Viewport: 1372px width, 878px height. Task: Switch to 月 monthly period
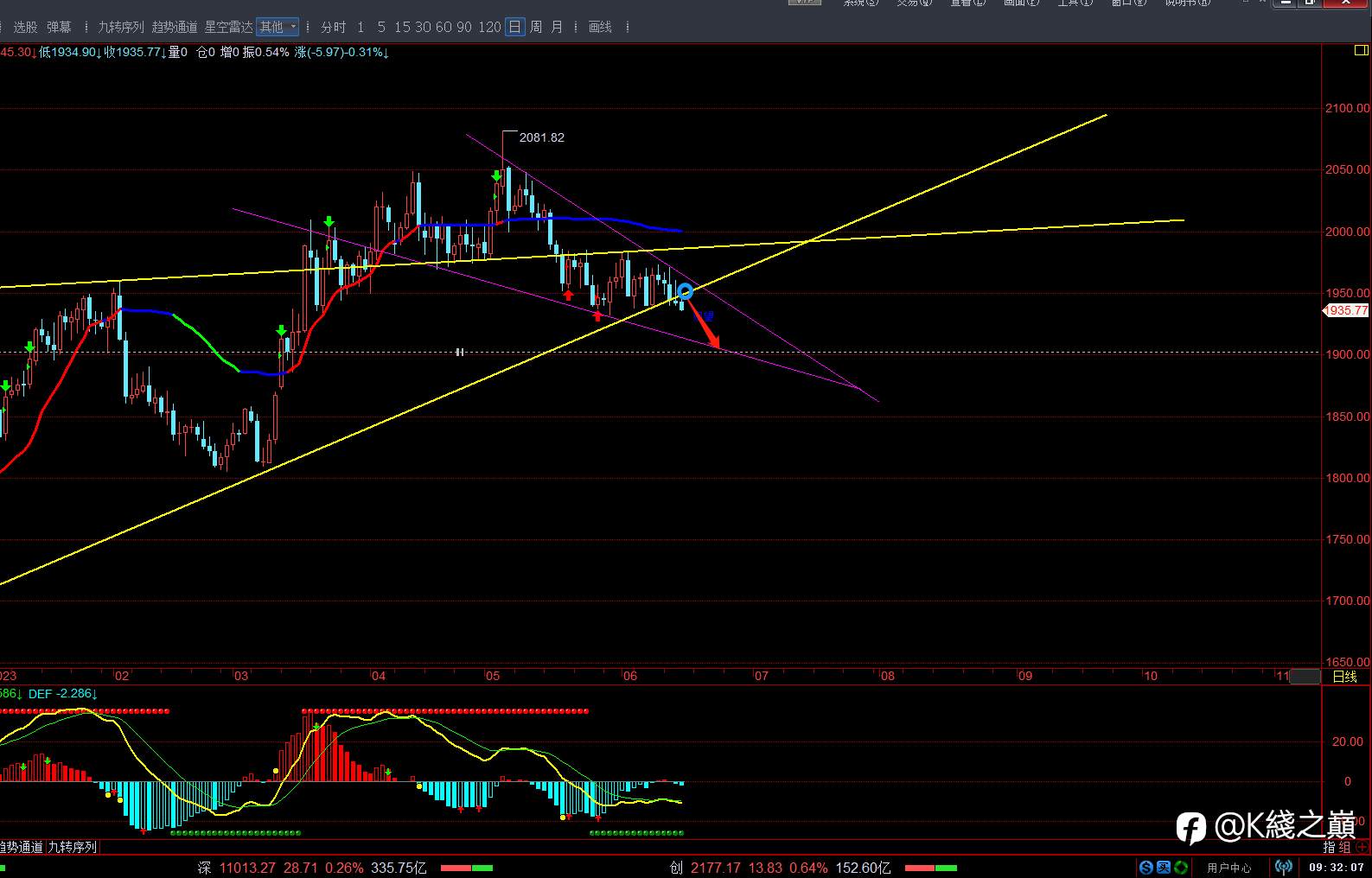click(557, 28)
